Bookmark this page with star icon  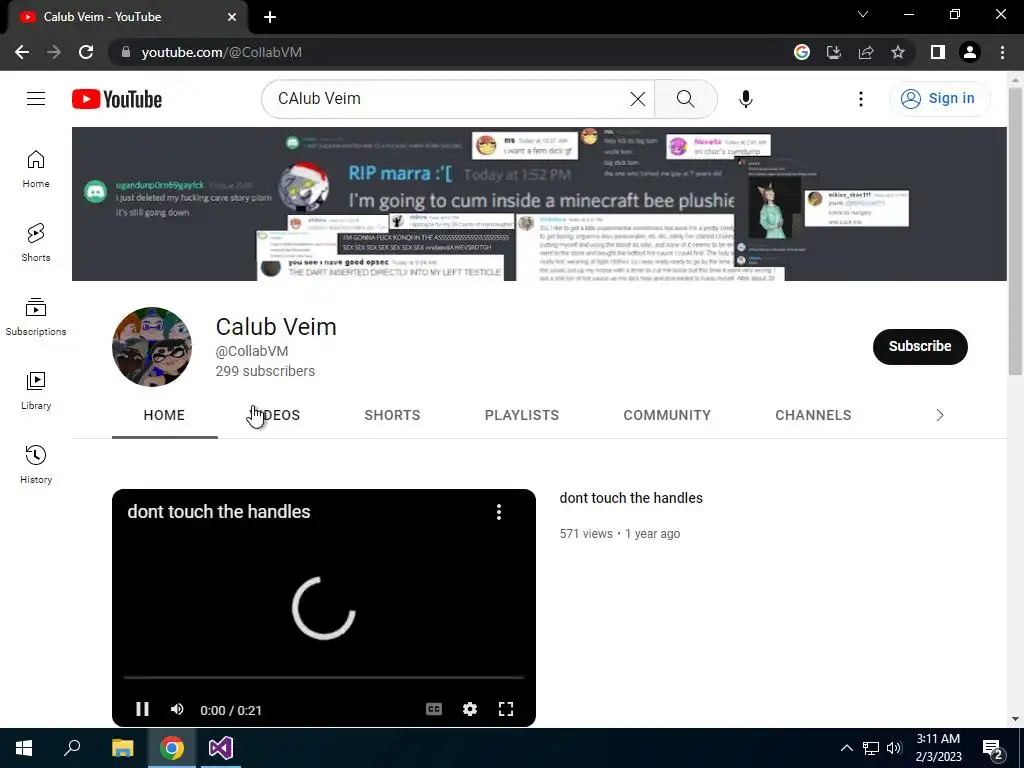click(898, 52)
